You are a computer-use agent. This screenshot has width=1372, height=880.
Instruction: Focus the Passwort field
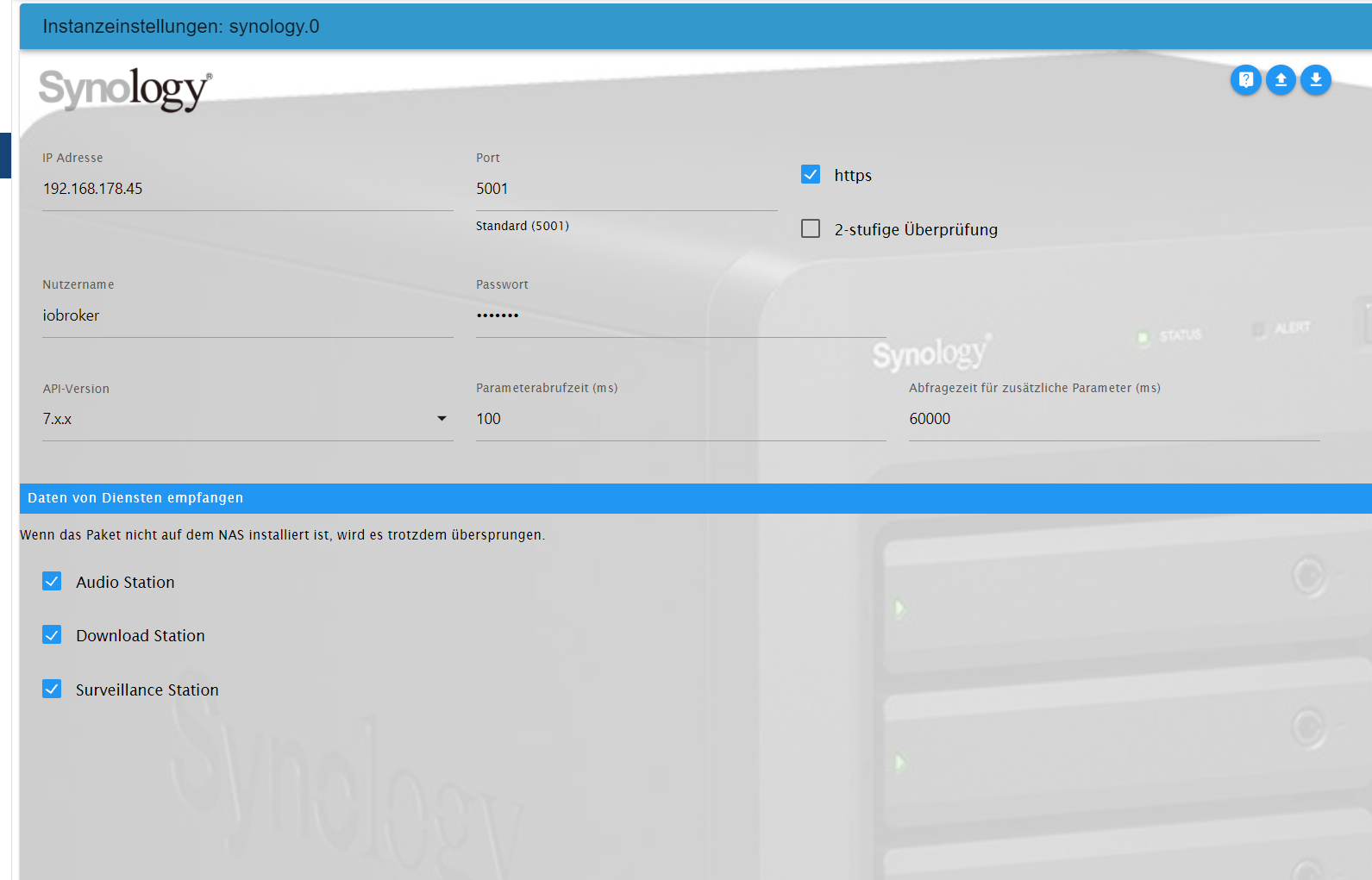click(680, 315)
